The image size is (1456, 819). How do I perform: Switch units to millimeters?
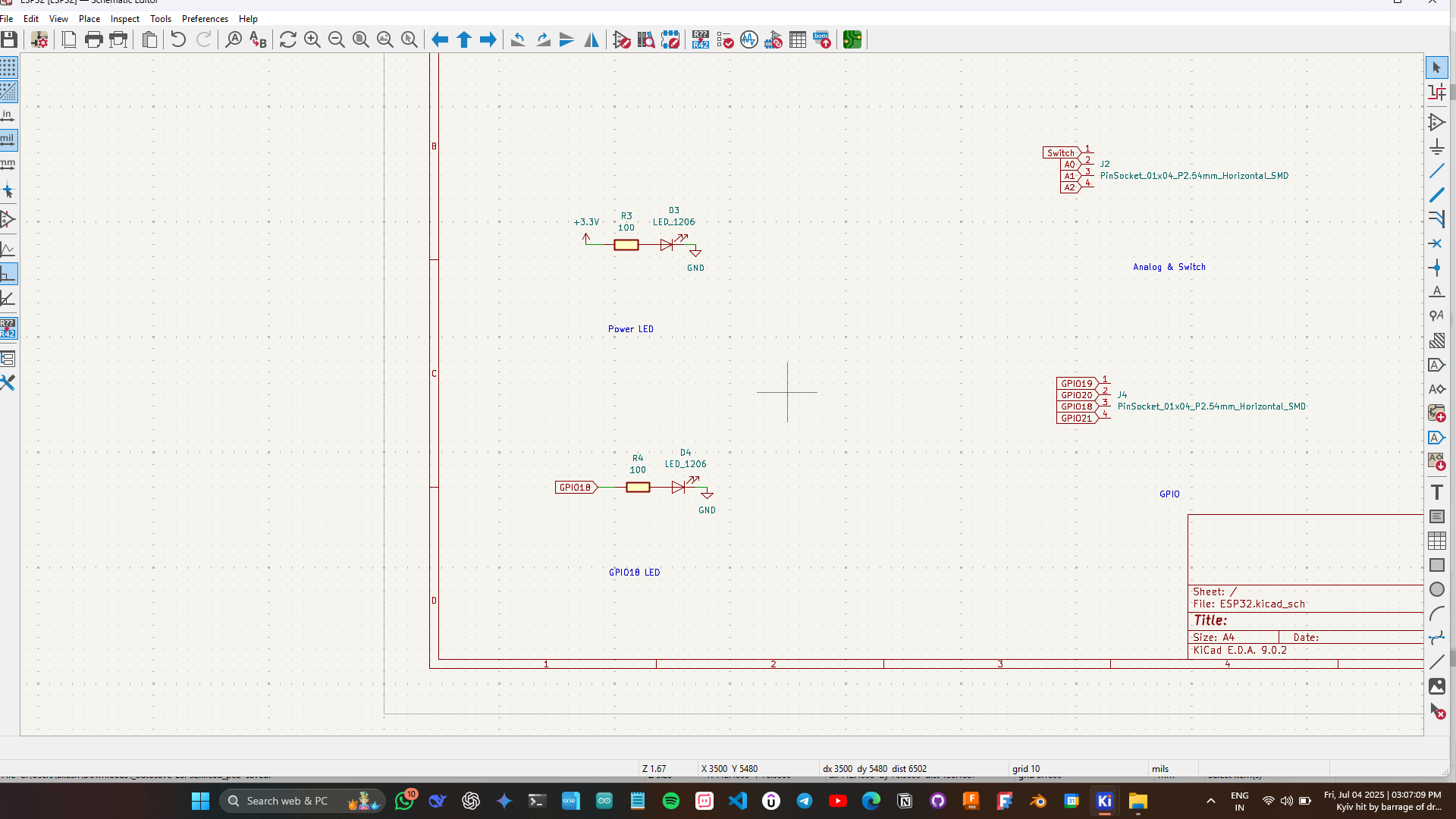coord(8,164)
